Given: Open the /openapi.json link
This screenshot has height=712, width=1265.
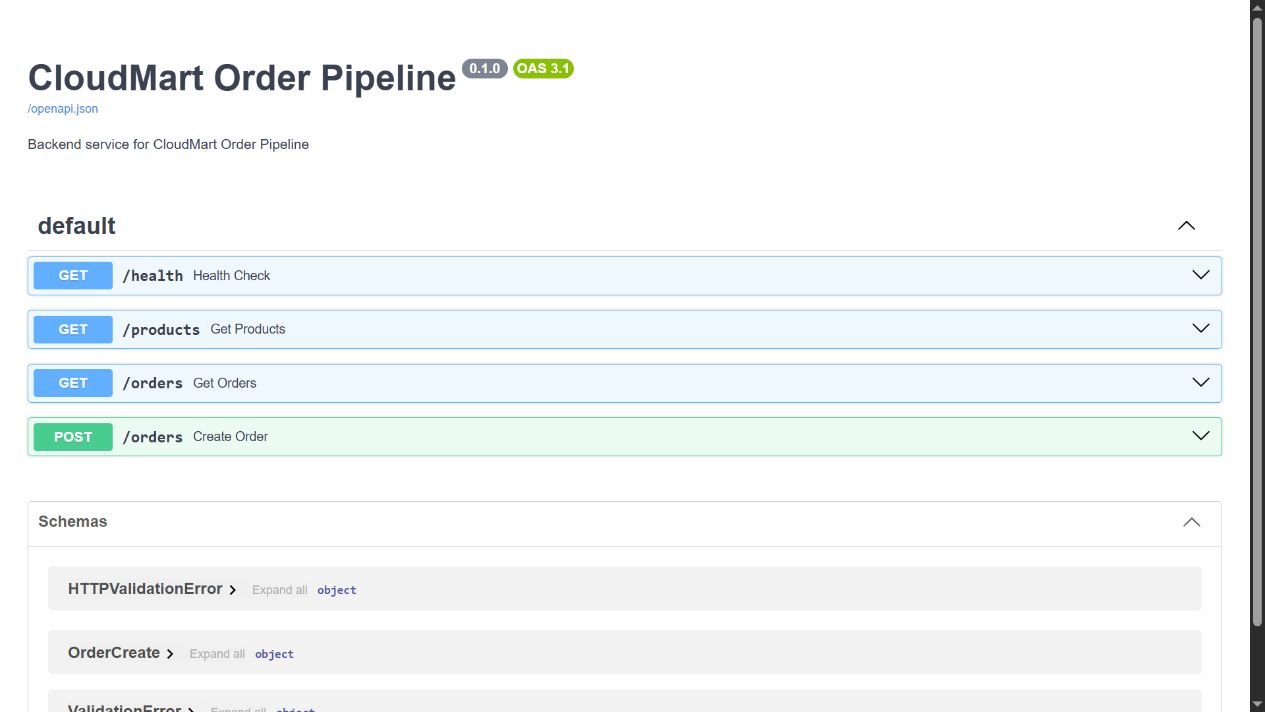Looking at the screenshot, I should pos(63,109).
